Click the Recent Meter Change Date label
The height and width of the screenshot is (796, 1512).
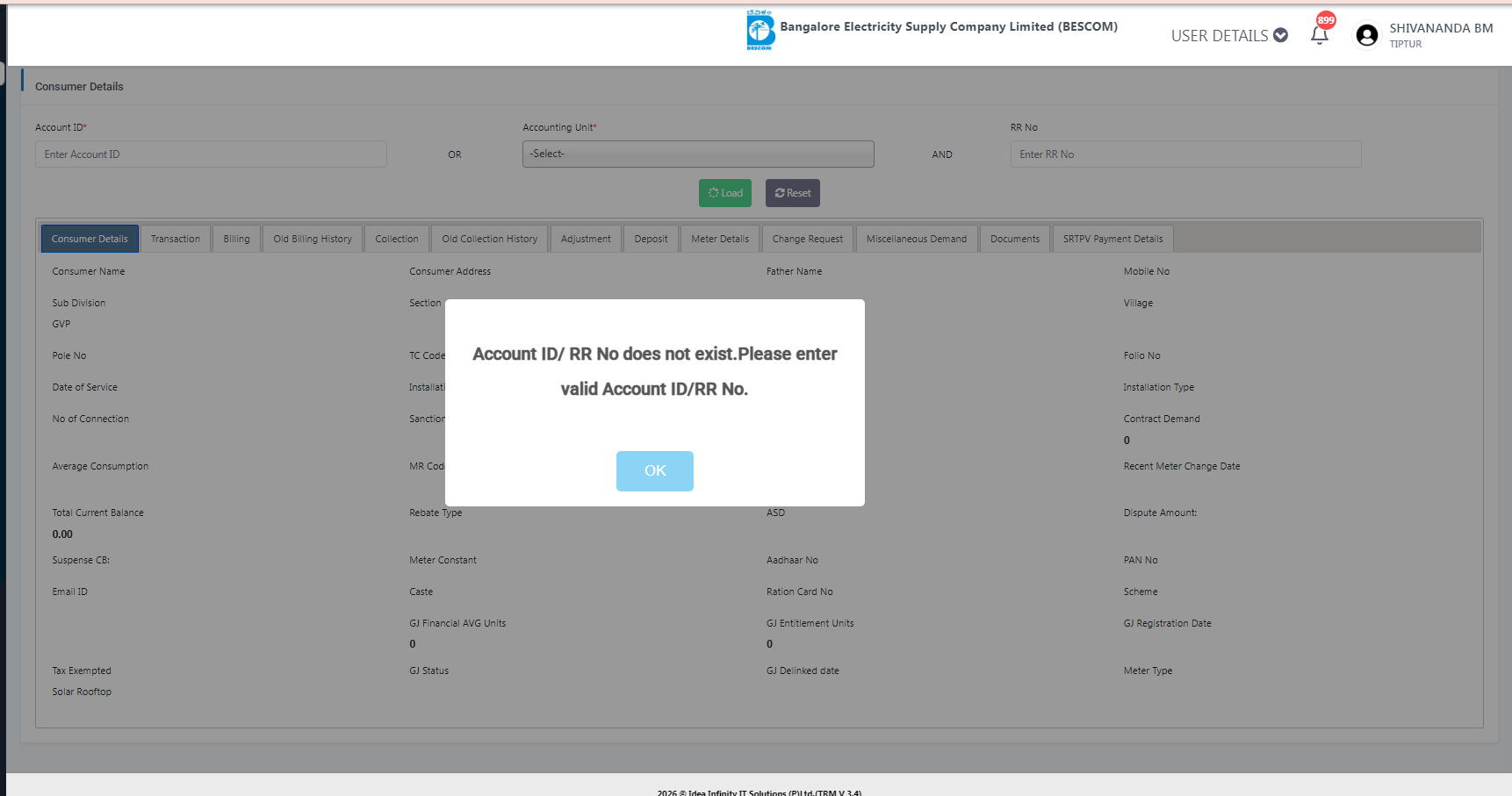point(1182,466)
